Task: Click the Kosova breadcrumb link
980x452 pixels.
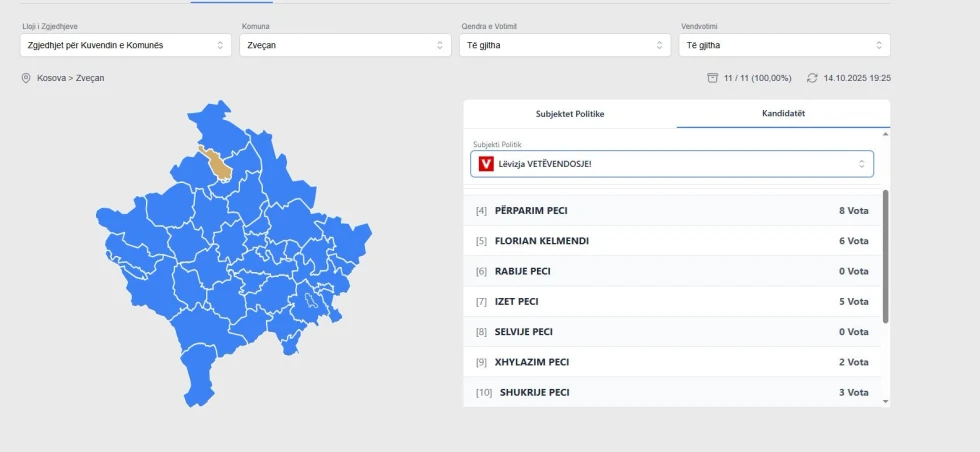Action: (51, 78)
